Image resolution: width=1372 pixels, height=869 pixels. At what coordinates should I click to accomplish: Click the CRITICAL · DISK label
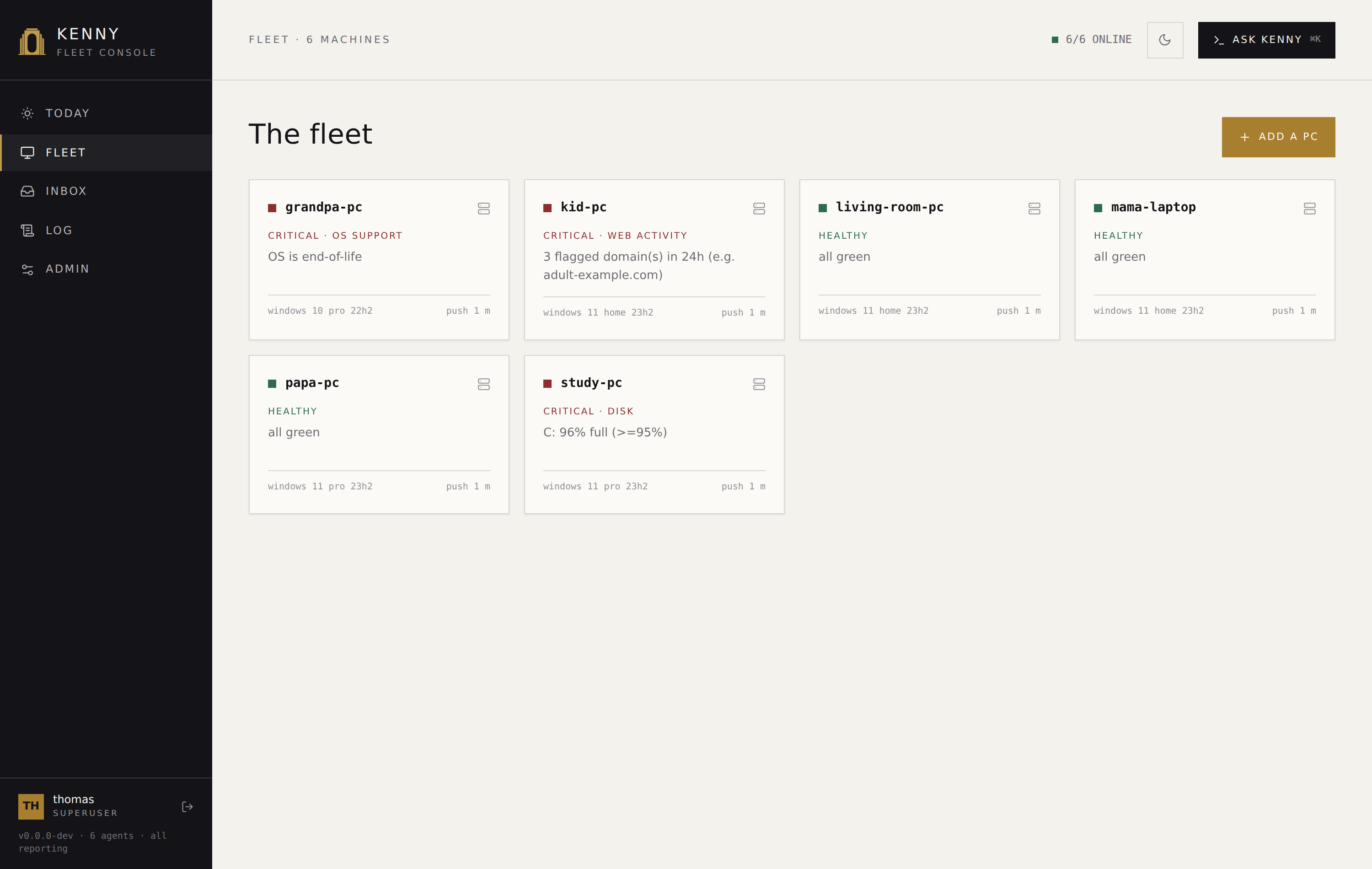point(588,411)
